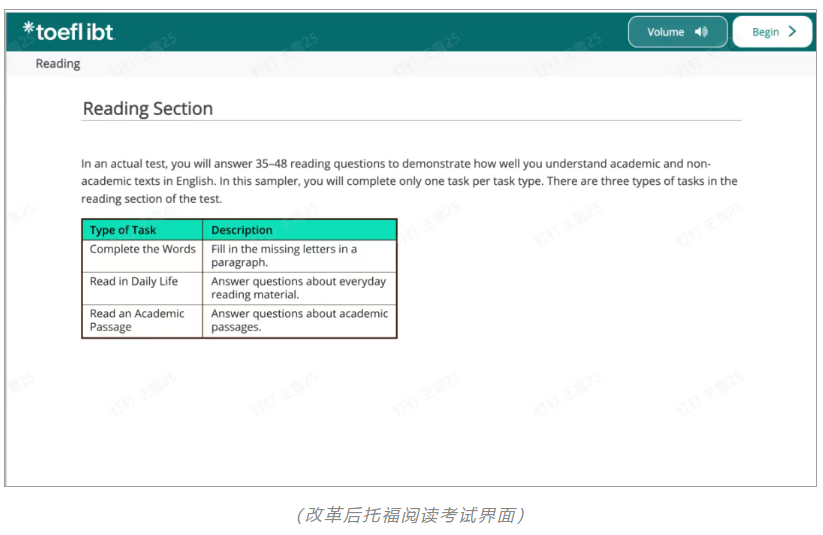The height and width of the screenshot is (535, 823).
Task: Select the Type of Task column header
Action: 123,230
